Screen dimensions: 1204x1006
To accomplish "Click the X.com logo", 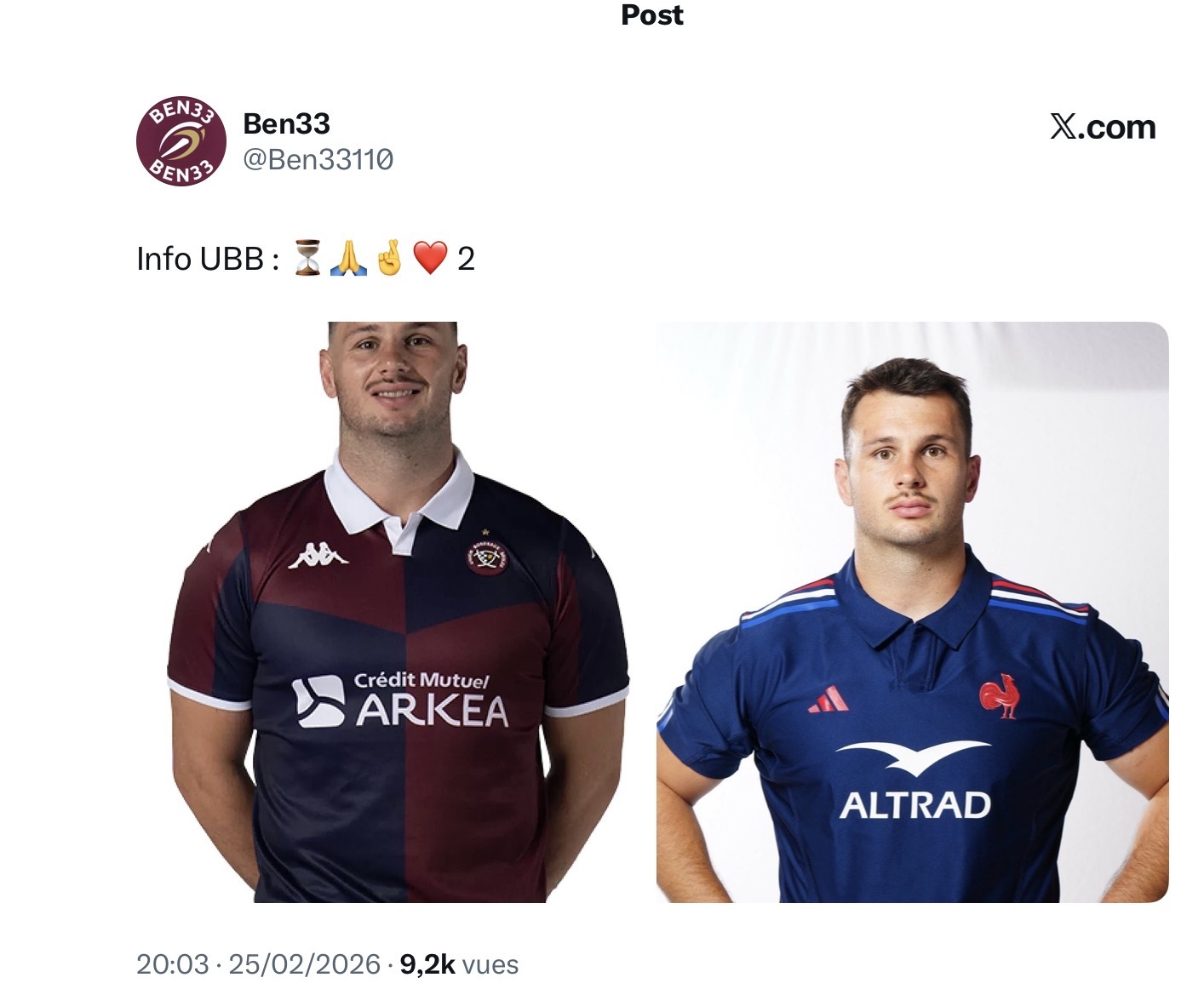I will tap(1103, 128).
